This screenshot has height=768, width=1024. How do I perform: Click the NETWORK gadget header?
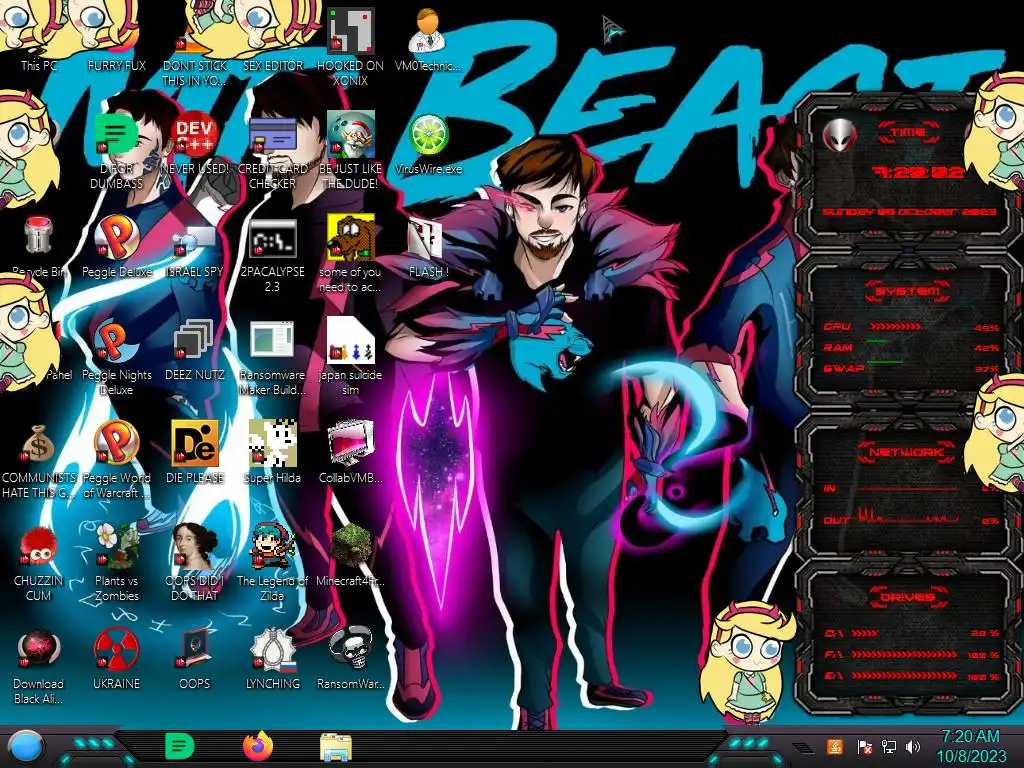(908, 452)
